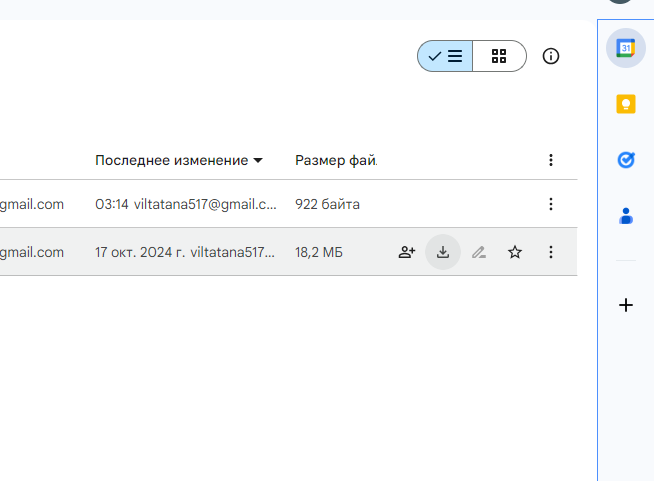Get add-ons with plus icon
The width and height of the screenshot is (654, 481).
(x=626, y=305)
